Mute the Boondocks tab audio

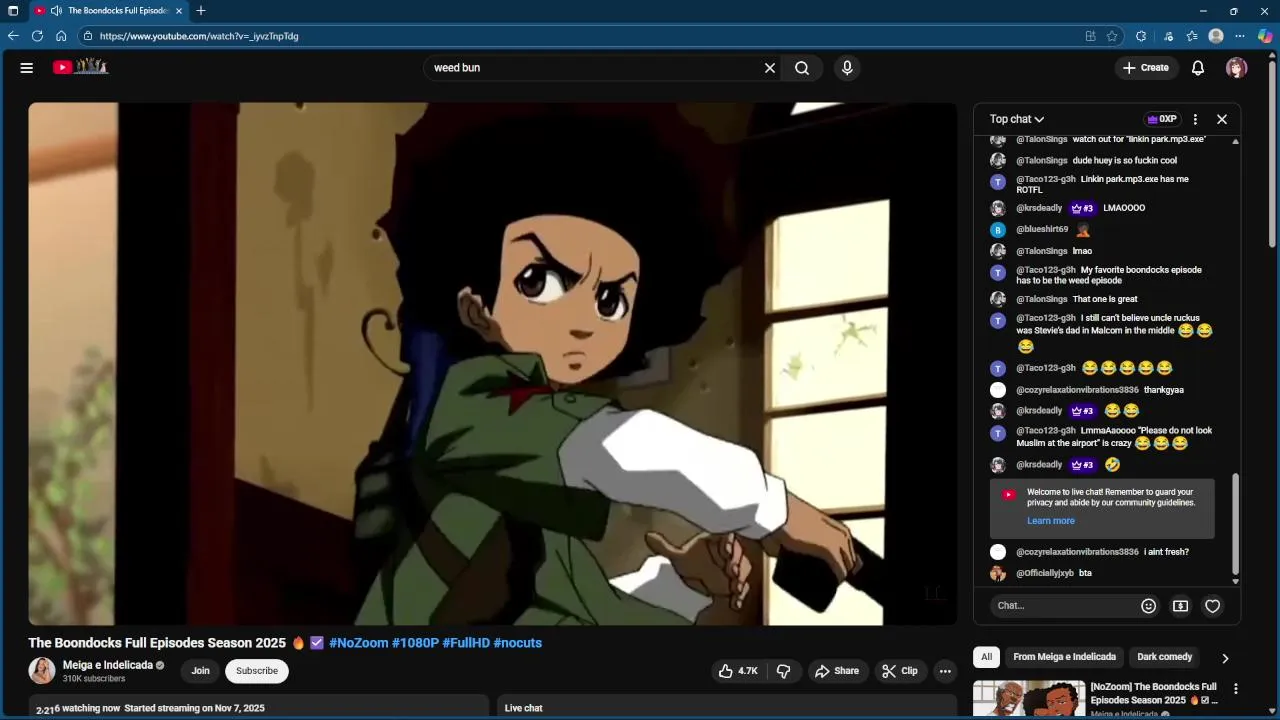coord(56,11)
